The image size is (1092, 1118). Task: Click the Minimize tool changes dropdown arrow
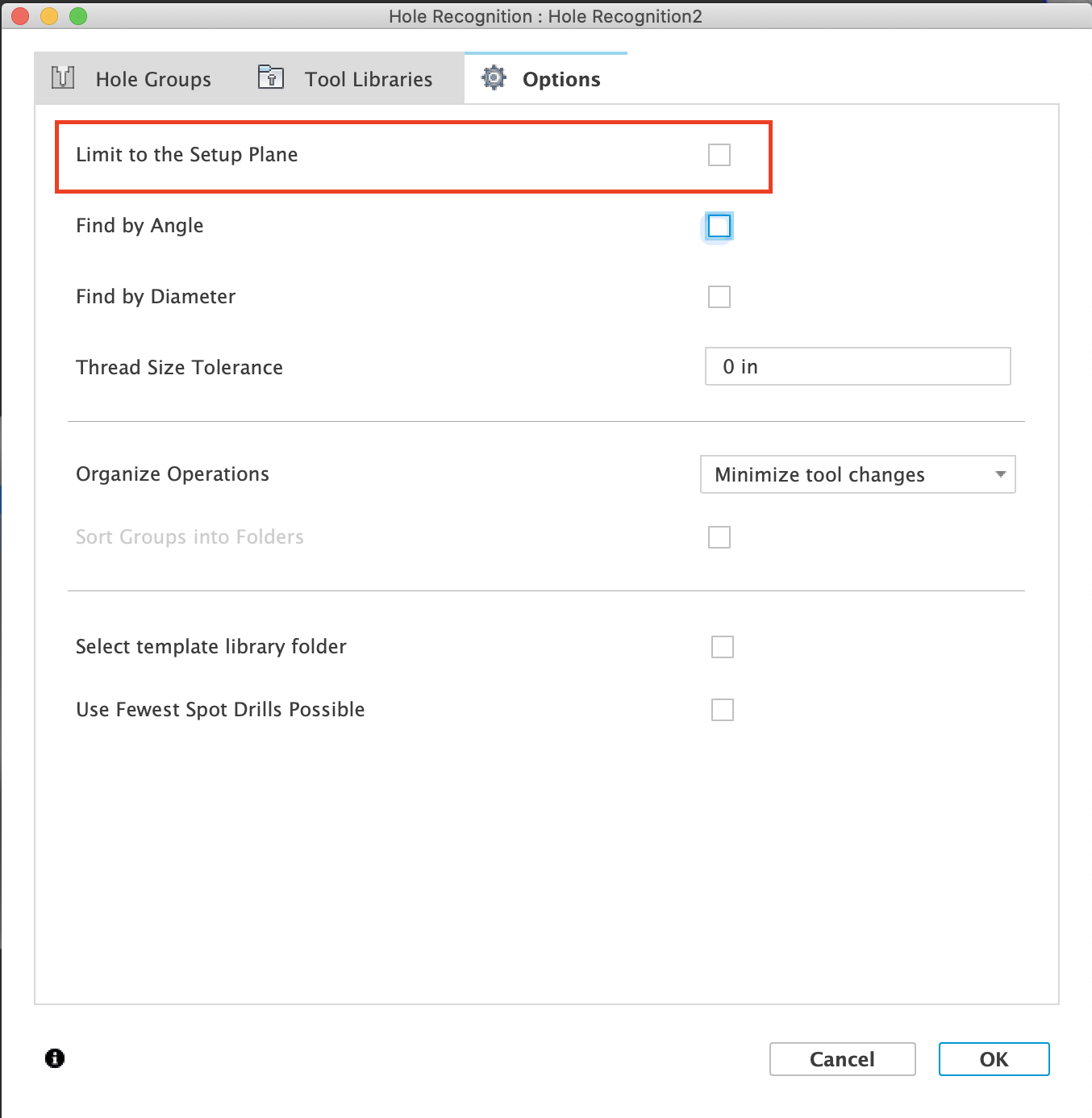coord(1000,474)
